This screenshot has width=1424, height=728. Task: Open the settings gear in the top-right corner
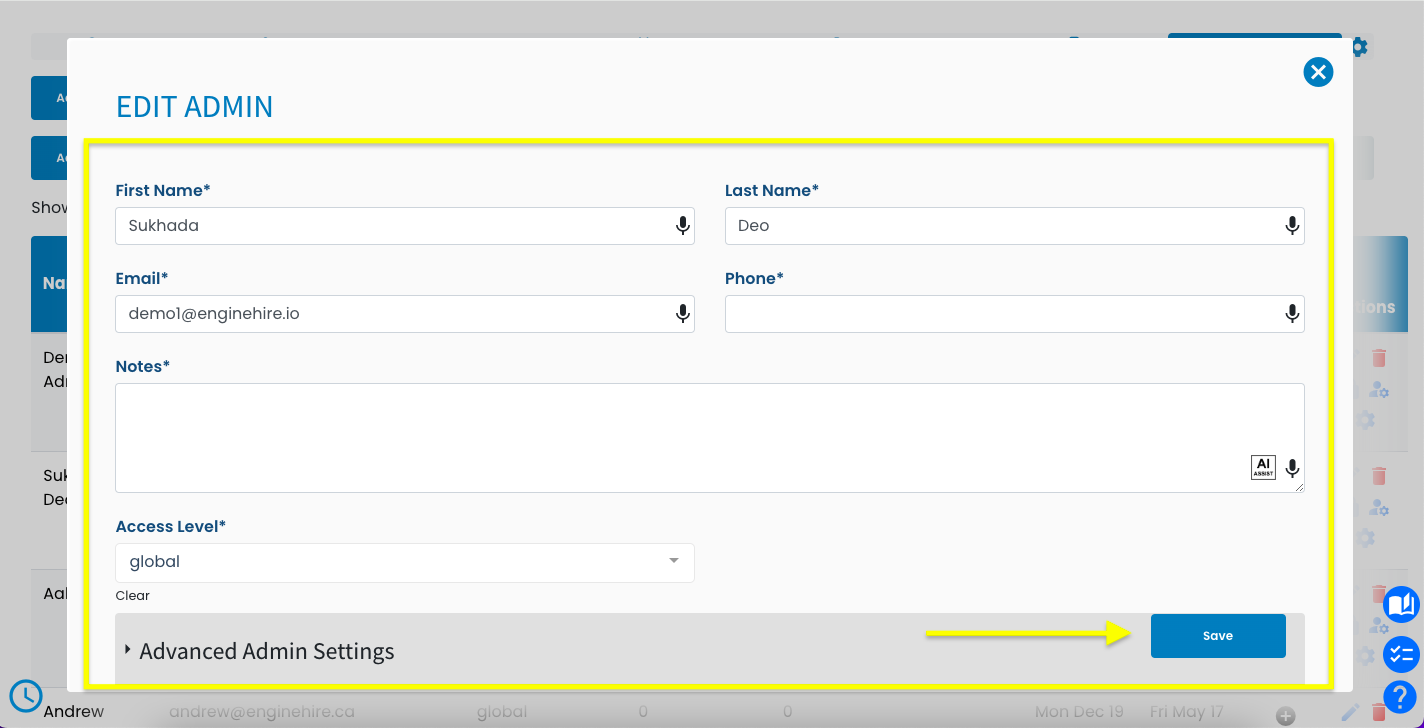point(1359,46)
